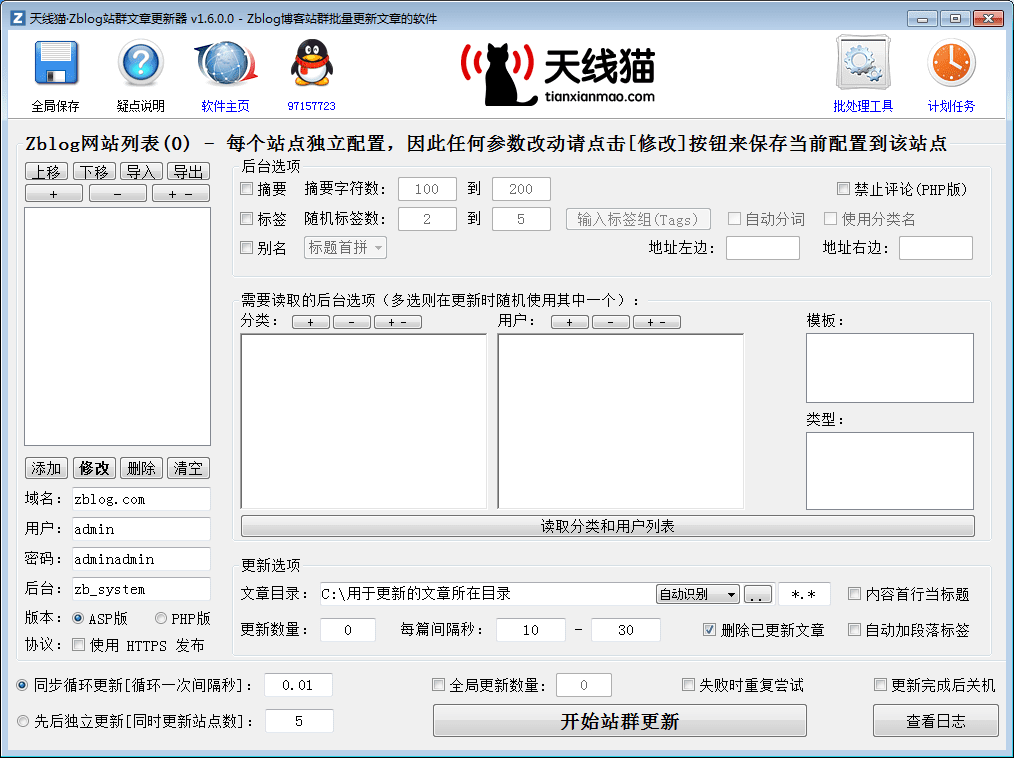The width and height of the screenshot is (1014, 758).
Task: Click the 类型 list box
Action: click(890, 471)
